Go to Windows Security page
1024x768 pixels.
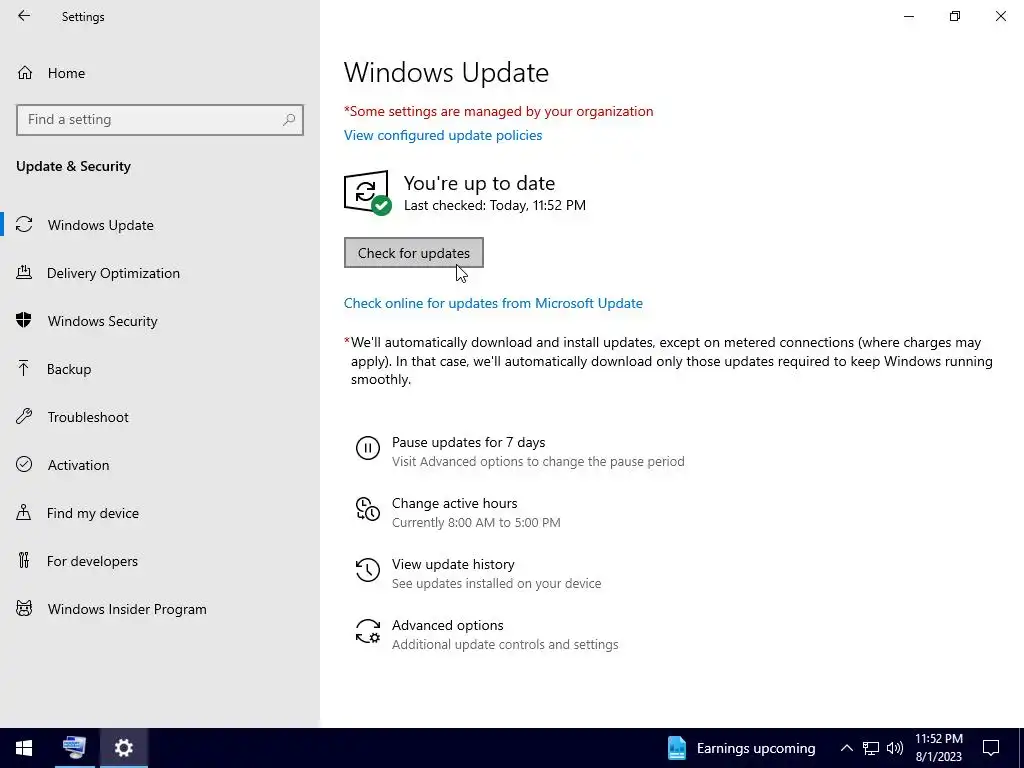pos(160,321)
